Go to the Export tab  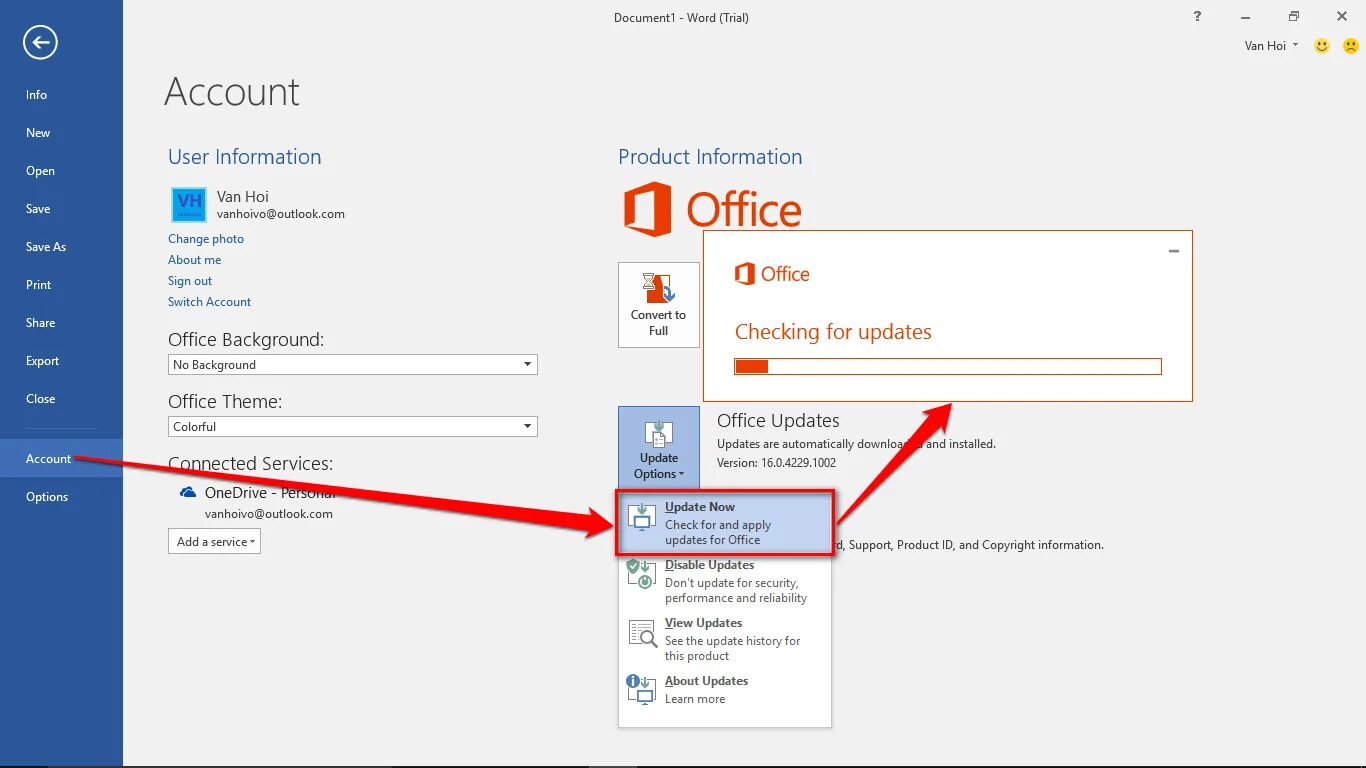click(x=61, y=361)
